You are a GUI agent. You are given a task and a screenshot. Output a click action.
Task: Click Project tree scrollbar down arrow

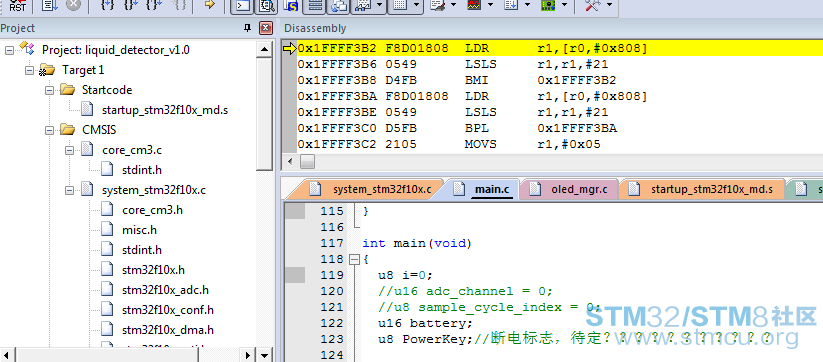(266, 355)
